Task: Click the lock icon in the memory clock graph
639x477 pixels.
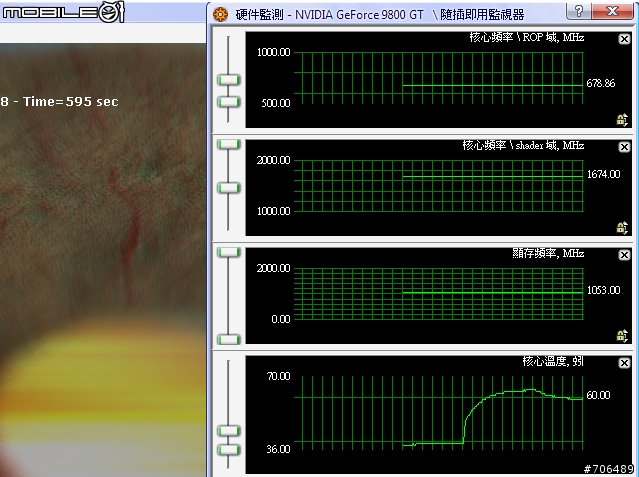Action: (622, 336)
